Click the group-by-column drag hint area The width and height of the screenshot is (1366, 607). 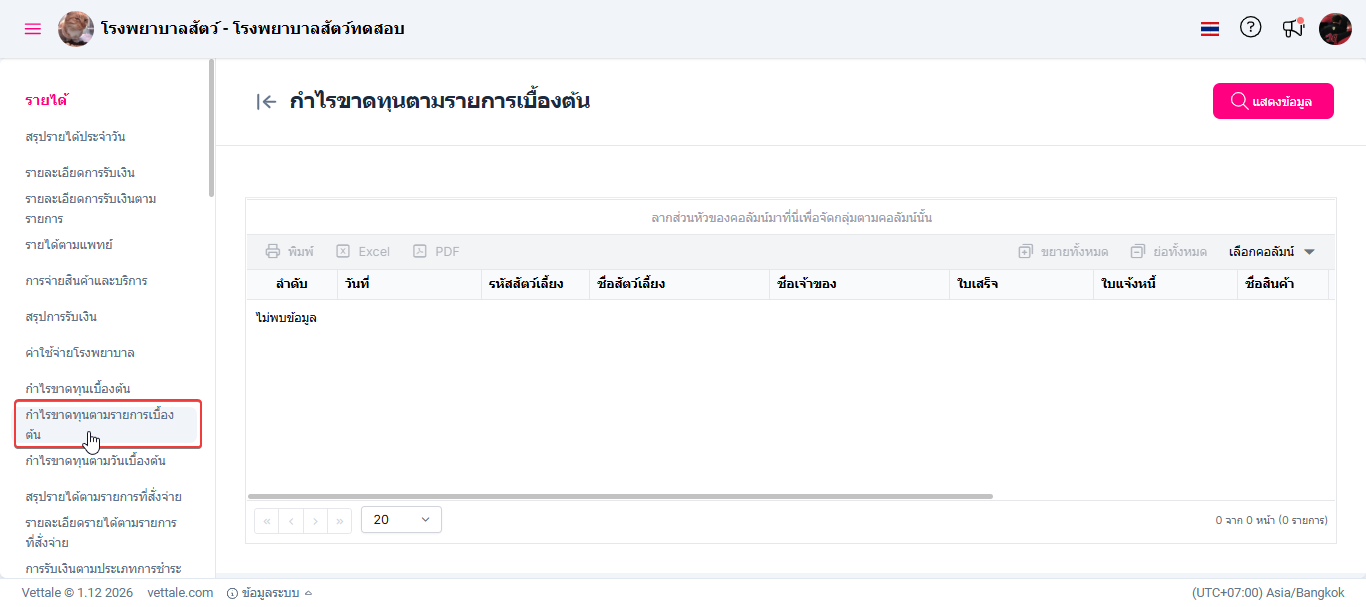point(791,218)
